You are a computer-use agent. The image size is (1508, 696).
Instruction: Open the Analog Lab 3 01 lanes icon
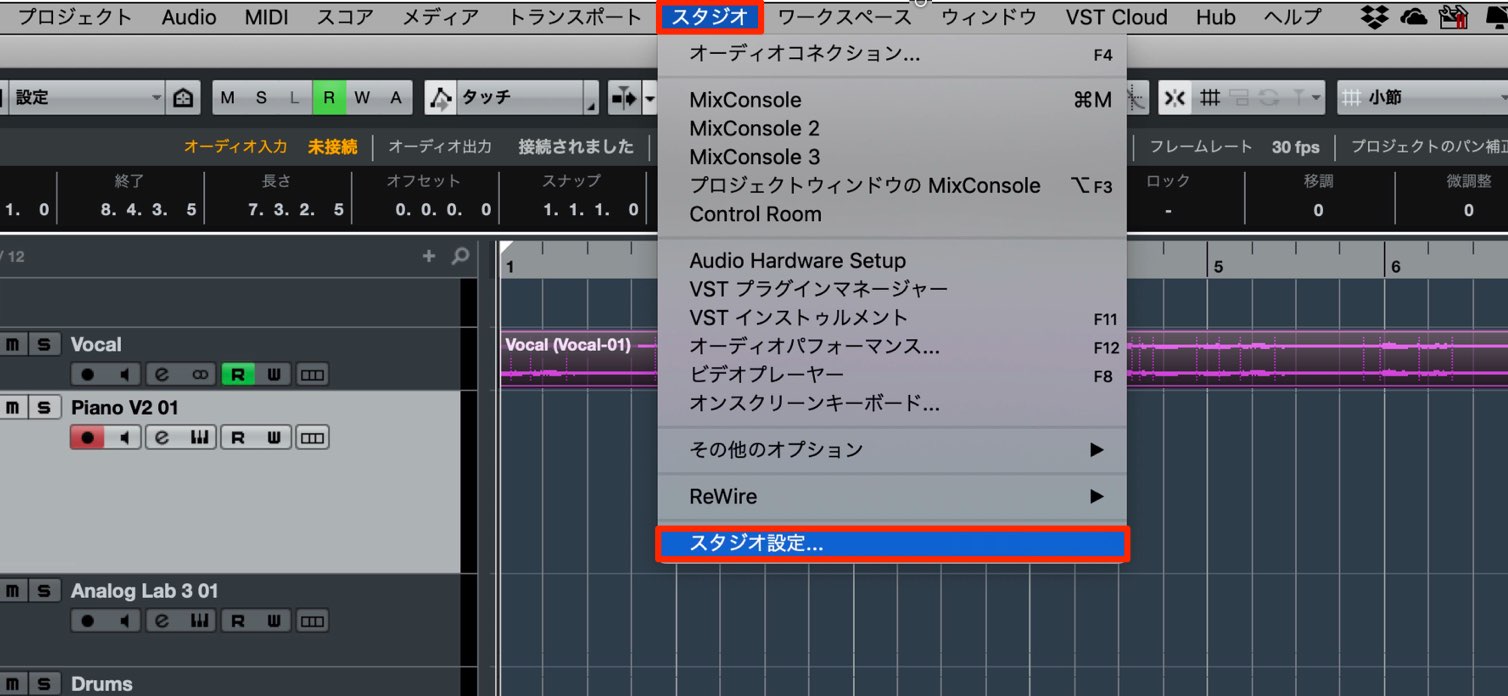pos(313,621)
